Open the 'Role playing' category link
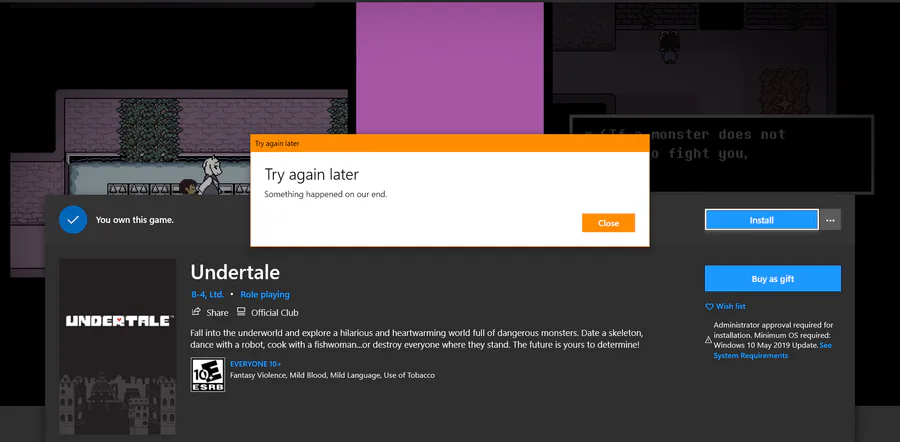900x442 pixels. [x=265, y=294]
